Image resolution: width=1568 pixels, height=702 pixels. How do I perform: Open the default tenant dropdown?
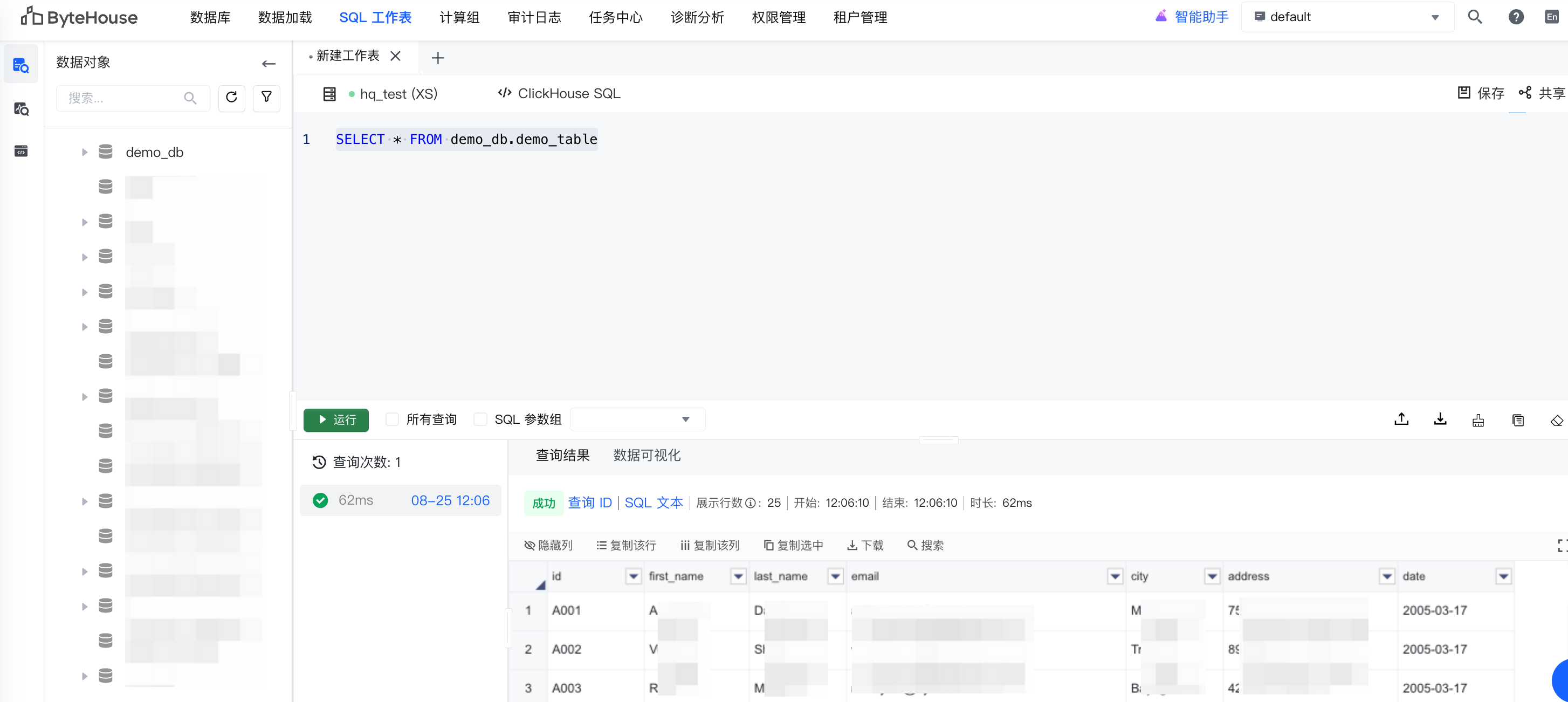(1346, 17)
